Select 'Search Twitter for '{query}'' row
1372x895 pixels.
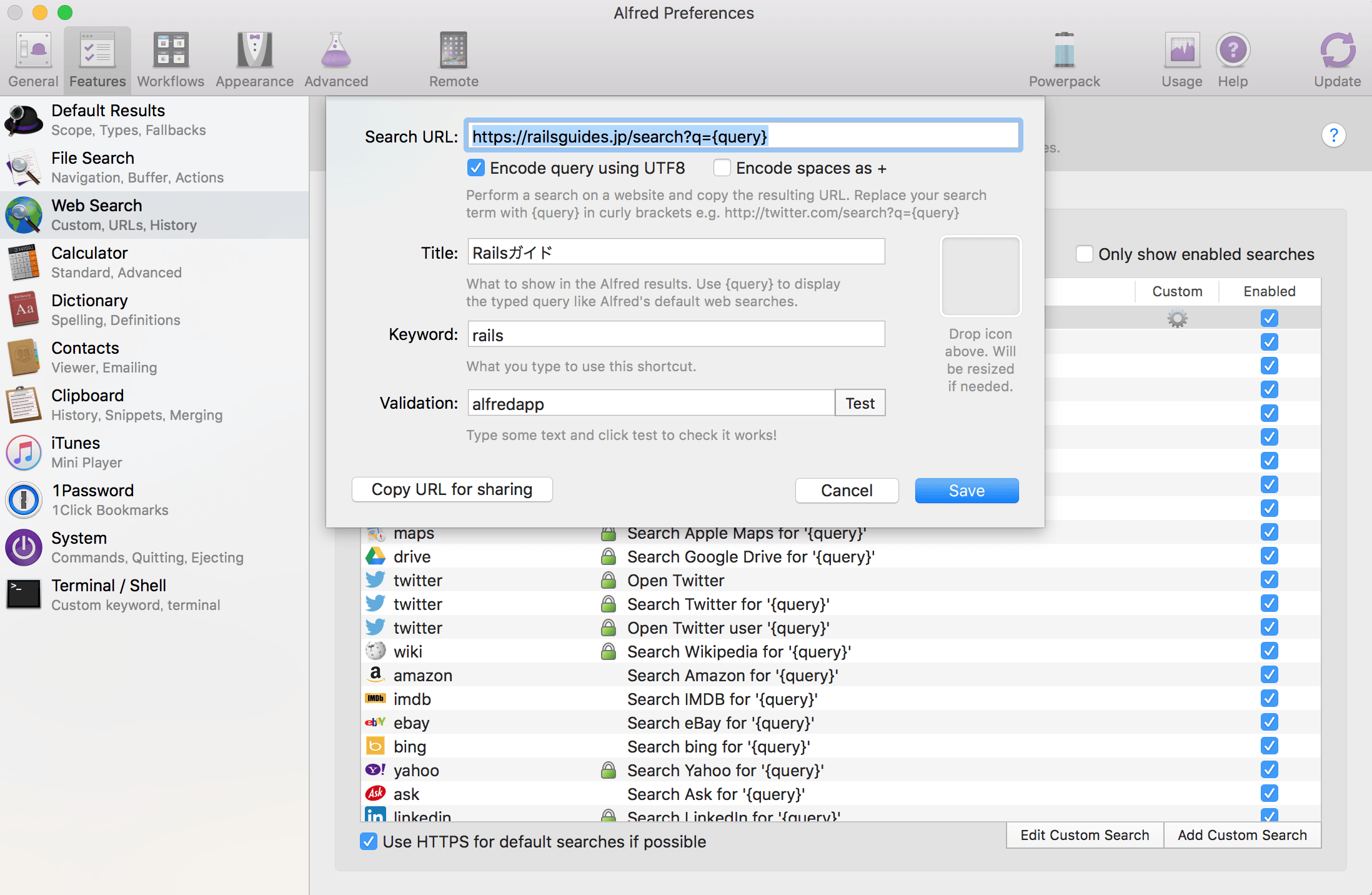pos(841,604)
